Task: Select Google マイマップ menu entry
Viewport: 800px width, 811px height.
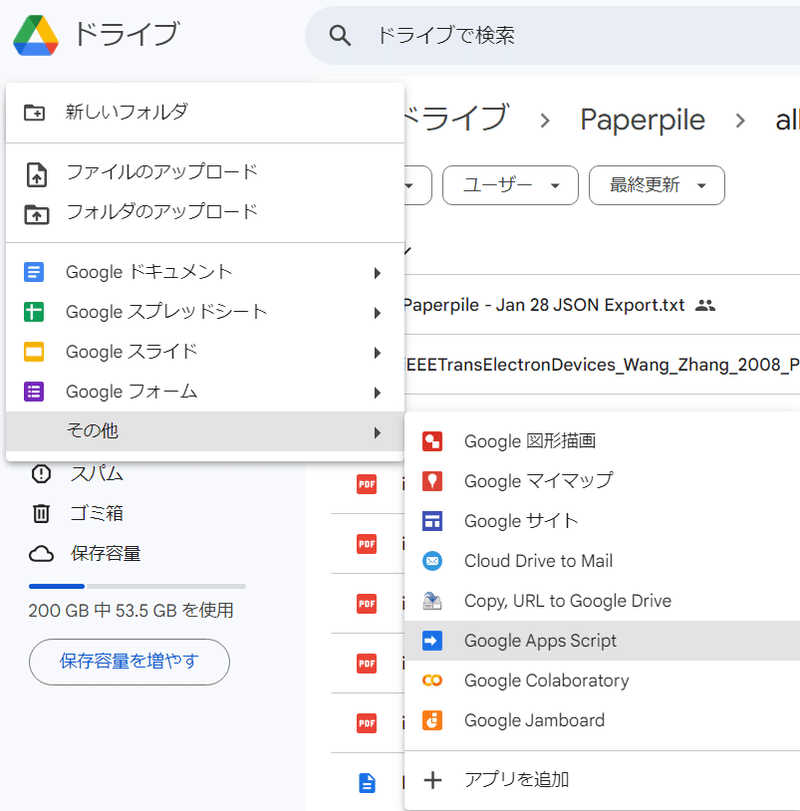Action: click(x=602, y=481)
